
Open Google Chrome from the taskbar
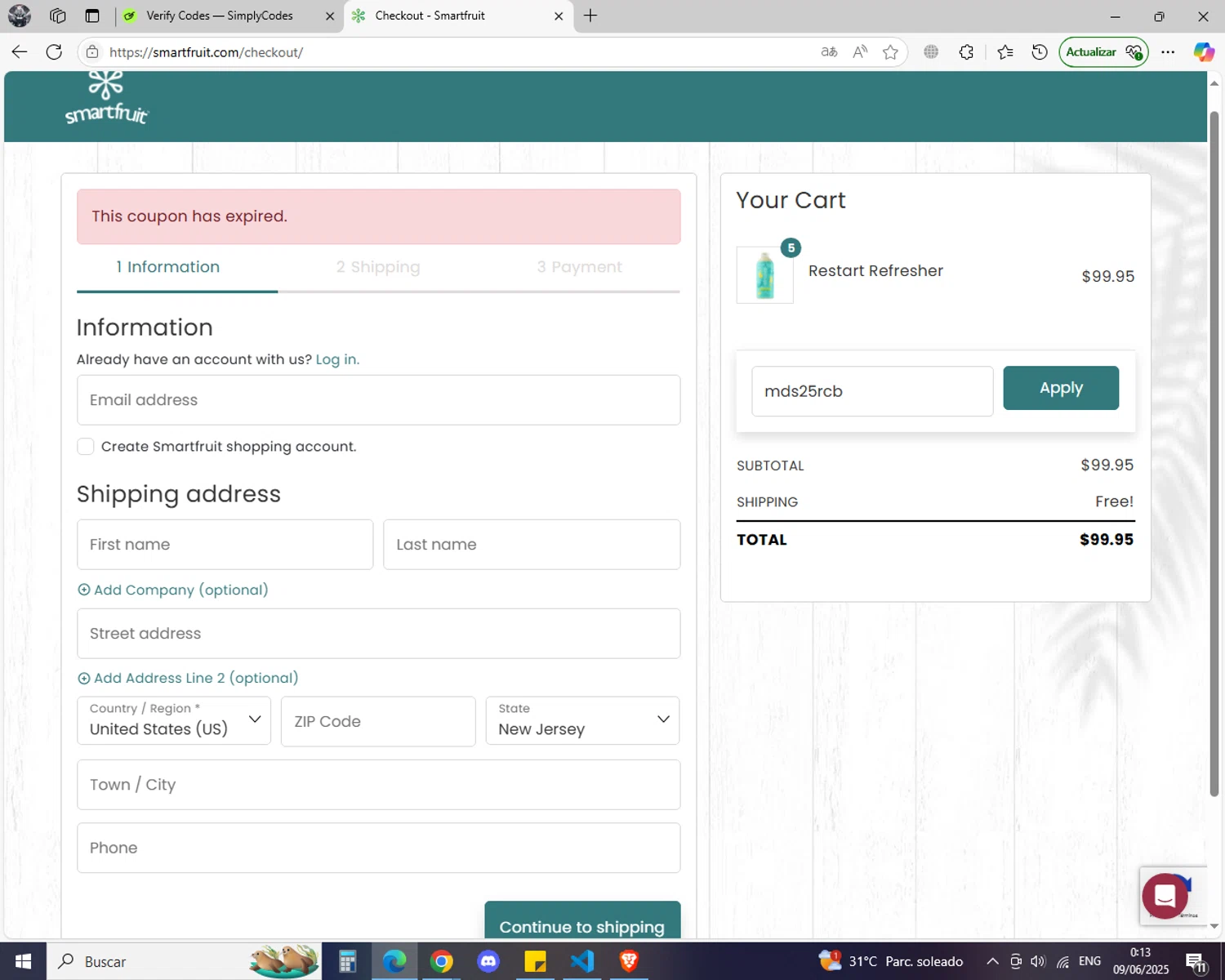pos(442,961)
